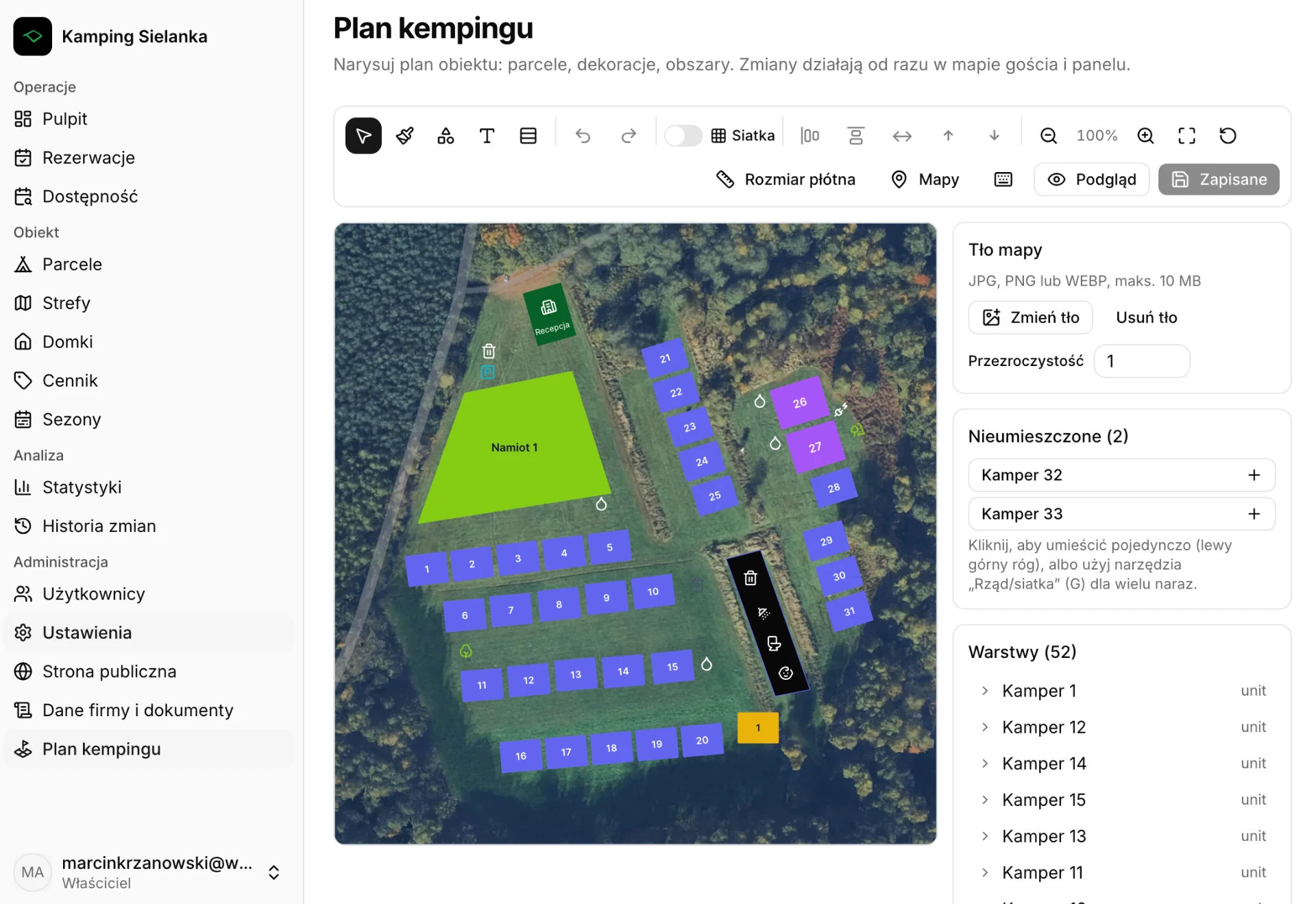Viewport: 1316px width, 904px height.
Task: Click the MA user avatar
Action: pyautogui.click(x=32, y=872)
